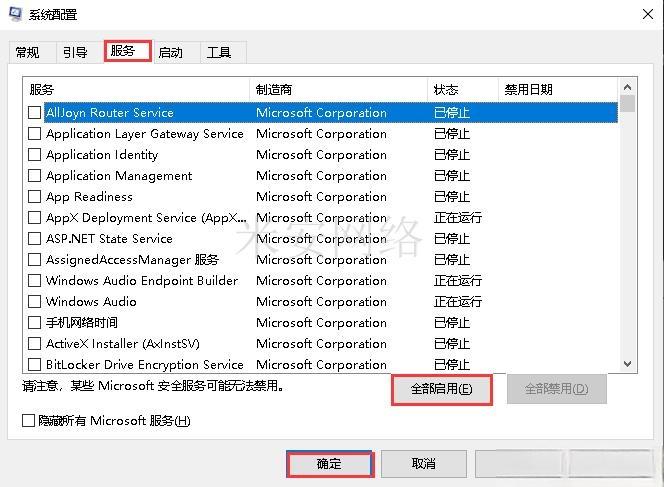Select the 启动 tab
This screenshot has width=664, height=487.
click(x=171, y=52)
